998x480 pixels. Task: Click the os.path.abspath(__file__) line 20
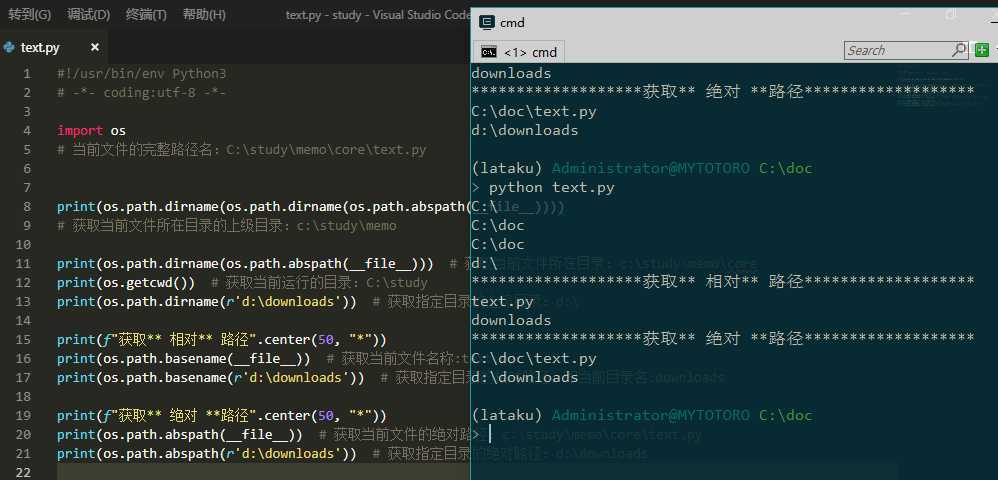(x=179, y=434)
